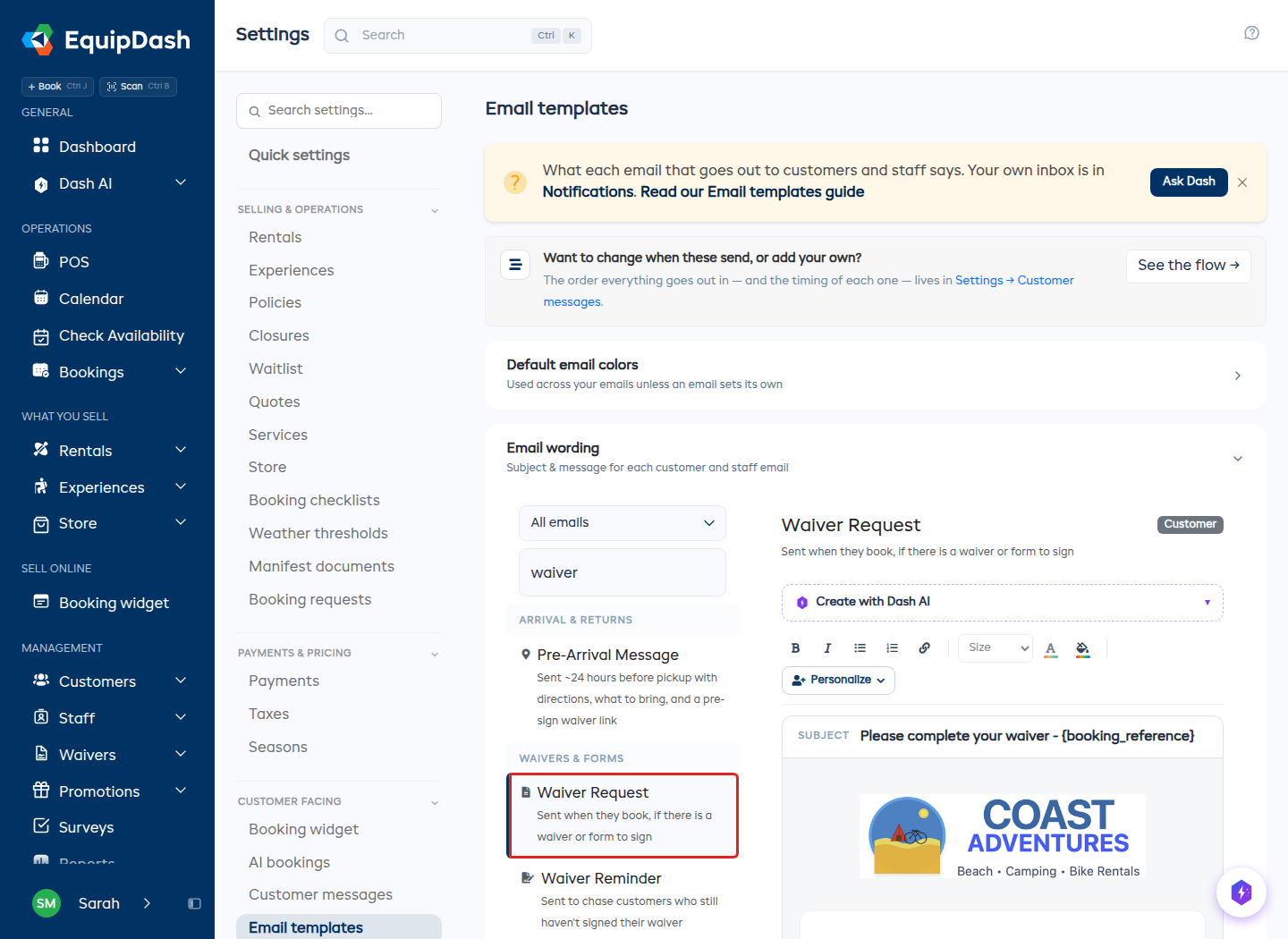1288x939 pixels.
Task: Apply italic formatting in editor toolbar
Action: [827, 648]
